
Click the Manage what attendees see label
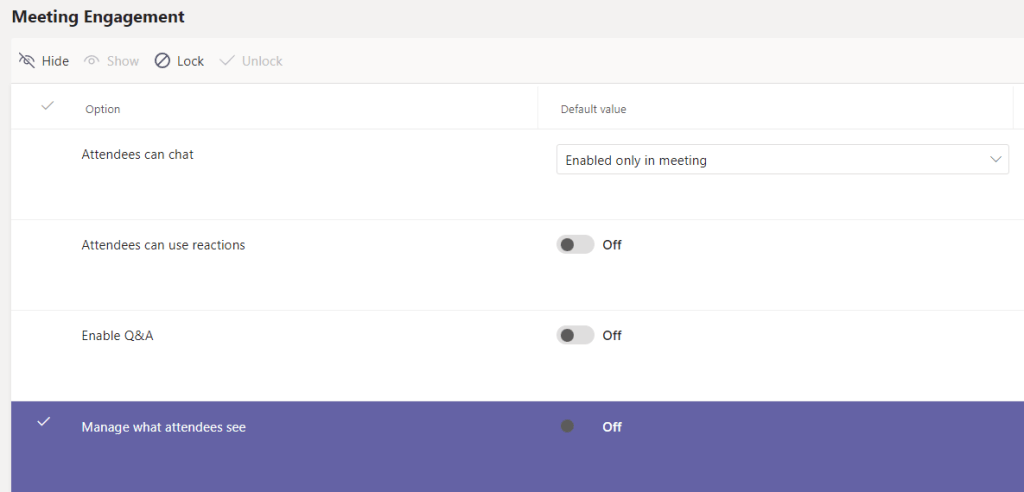click(x=163, y=427)
